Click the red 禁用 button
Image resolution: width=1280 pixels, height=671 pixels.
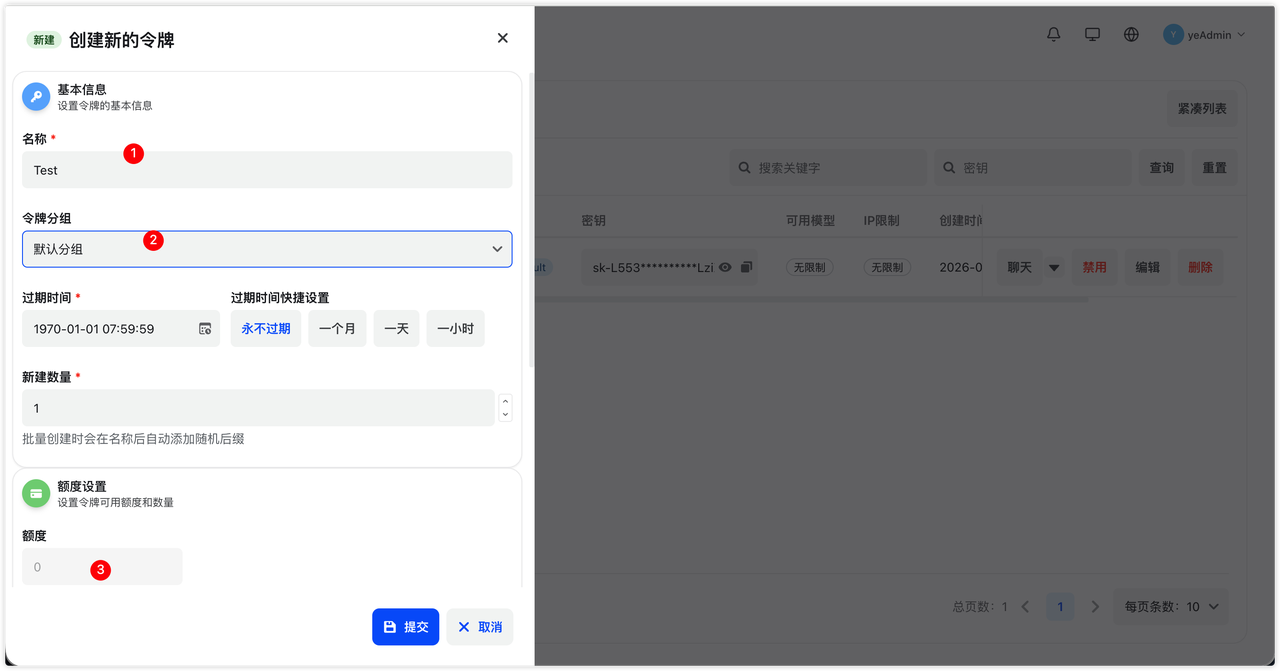(x=1094, y=267)
